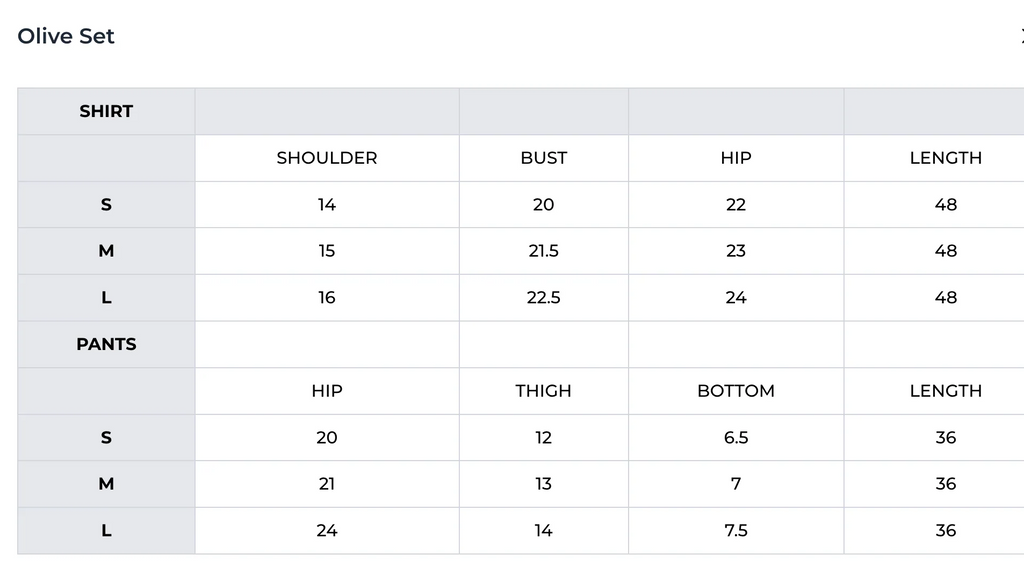Screen dimensions: 1024x583
Task: Click the shirt SHOULDER column header
Action: tap(327, 158)
